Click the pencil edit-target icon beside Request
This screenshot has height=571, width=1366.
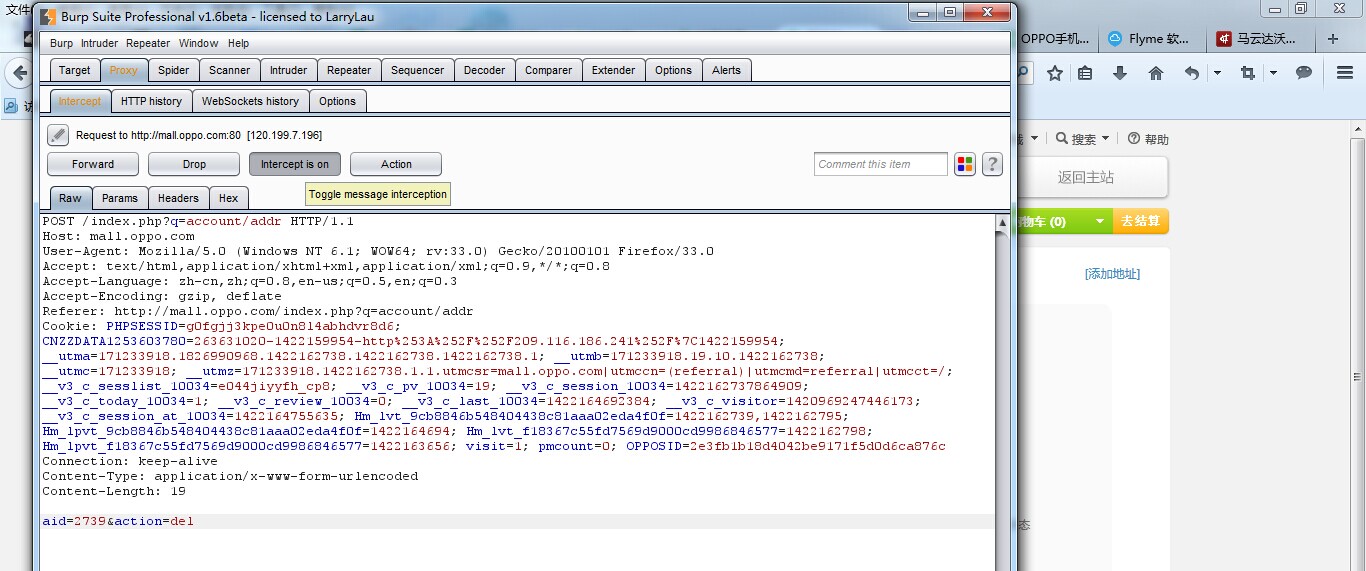point(58,135)
